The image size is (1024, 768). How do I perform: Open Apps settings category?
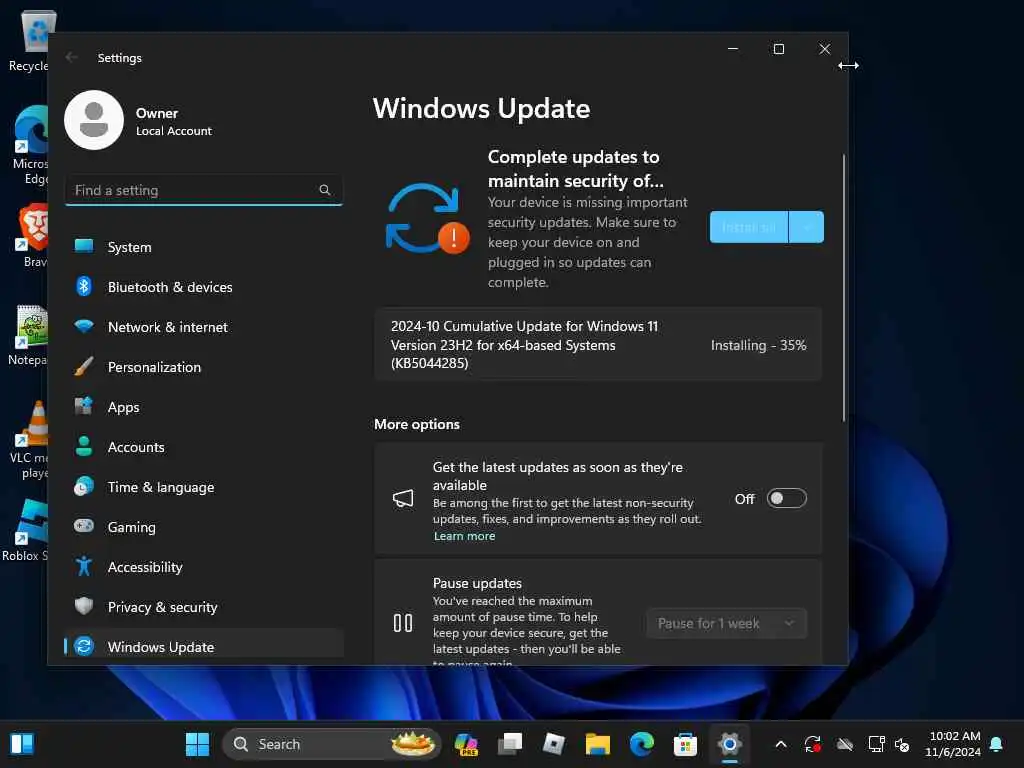tap(204, 407)
